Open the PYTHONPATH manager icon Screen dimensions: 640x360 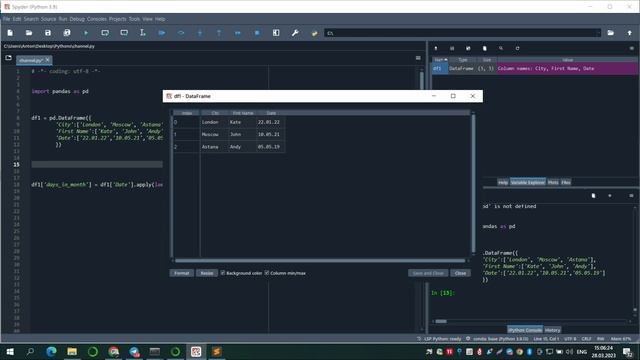click(314, 33)
